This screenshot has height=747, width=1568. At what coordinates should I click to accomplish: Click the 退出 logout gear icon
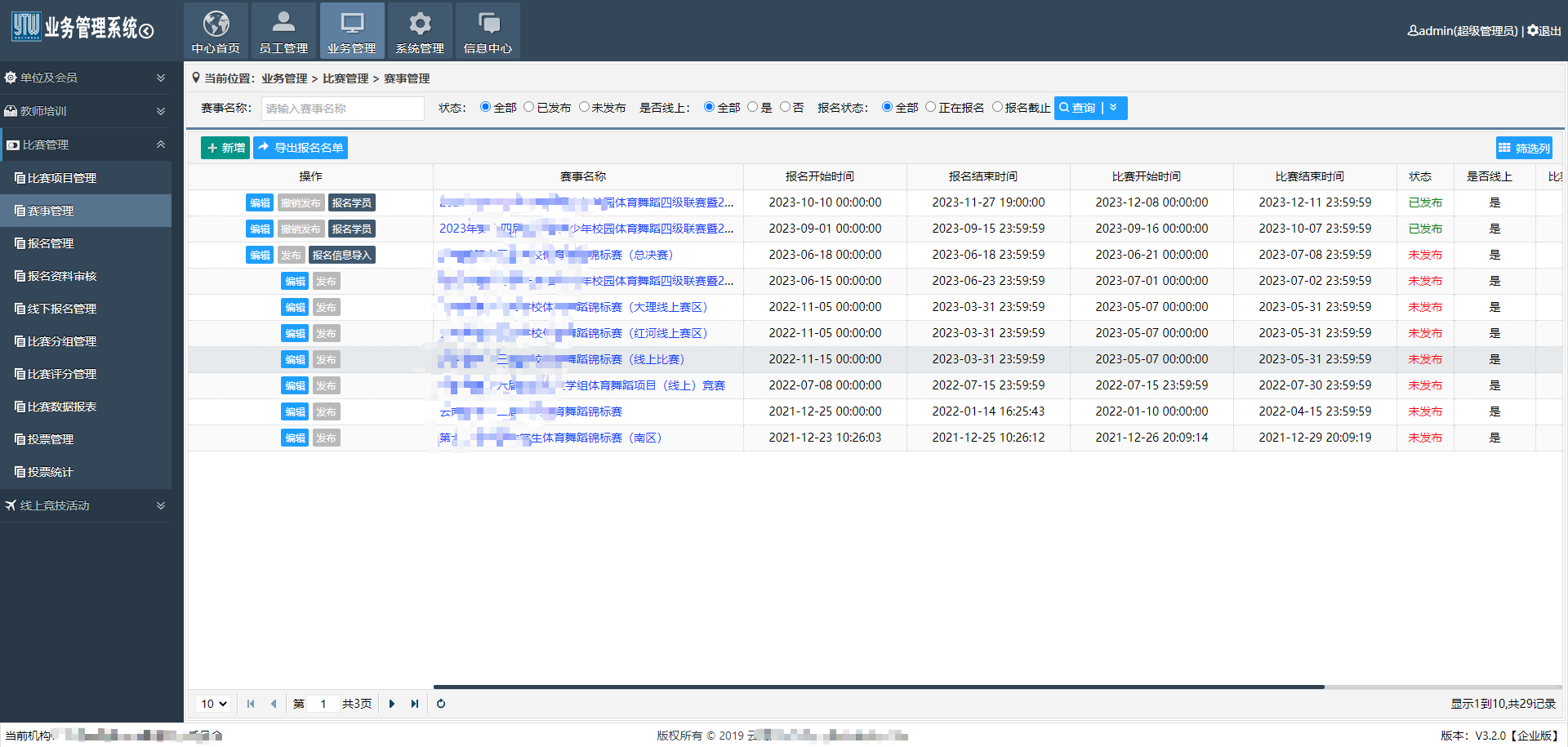tap(1533, 30)
